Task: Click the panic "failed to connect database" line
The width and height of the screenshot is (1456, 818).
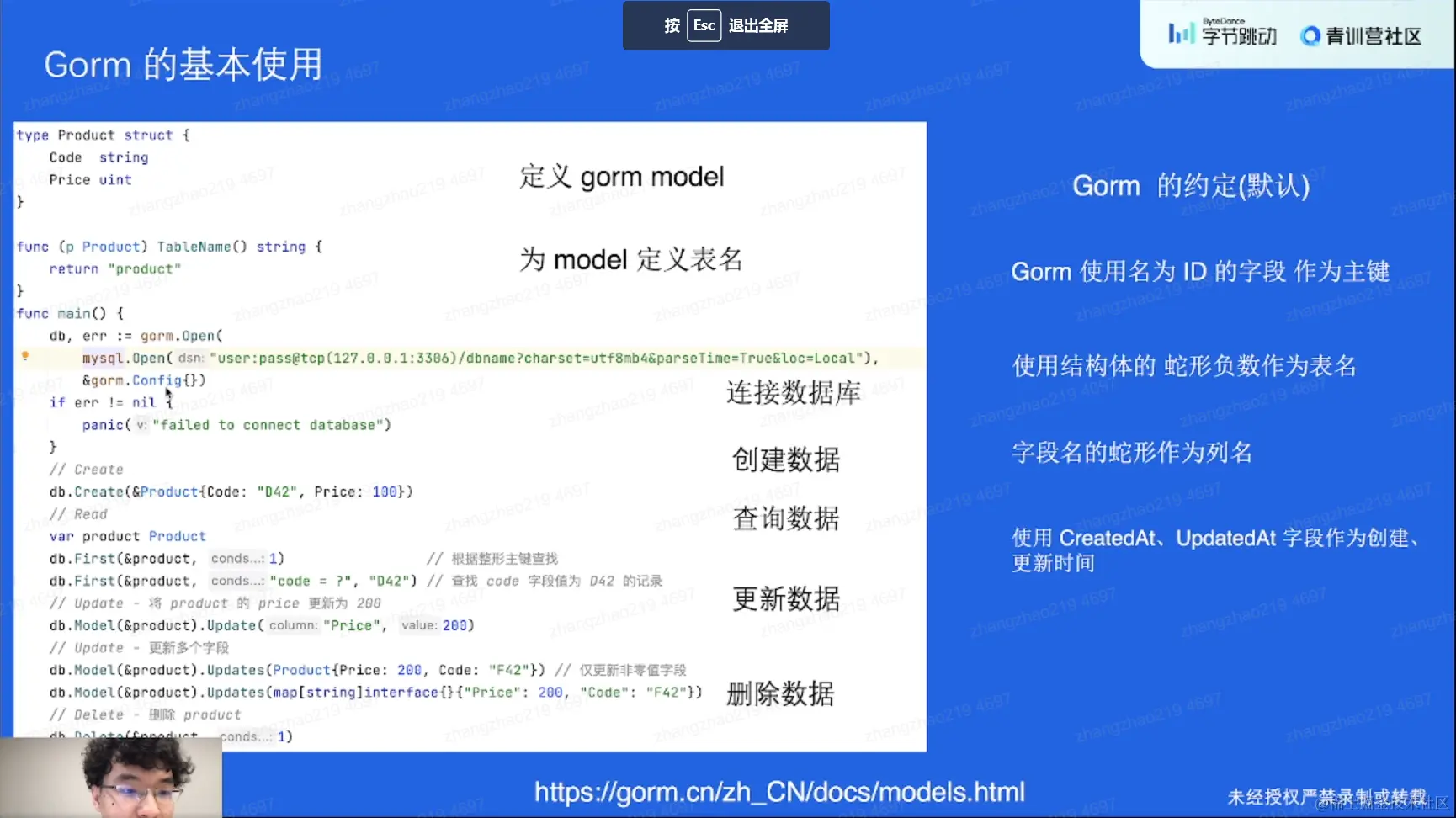Action: [236, 425]
